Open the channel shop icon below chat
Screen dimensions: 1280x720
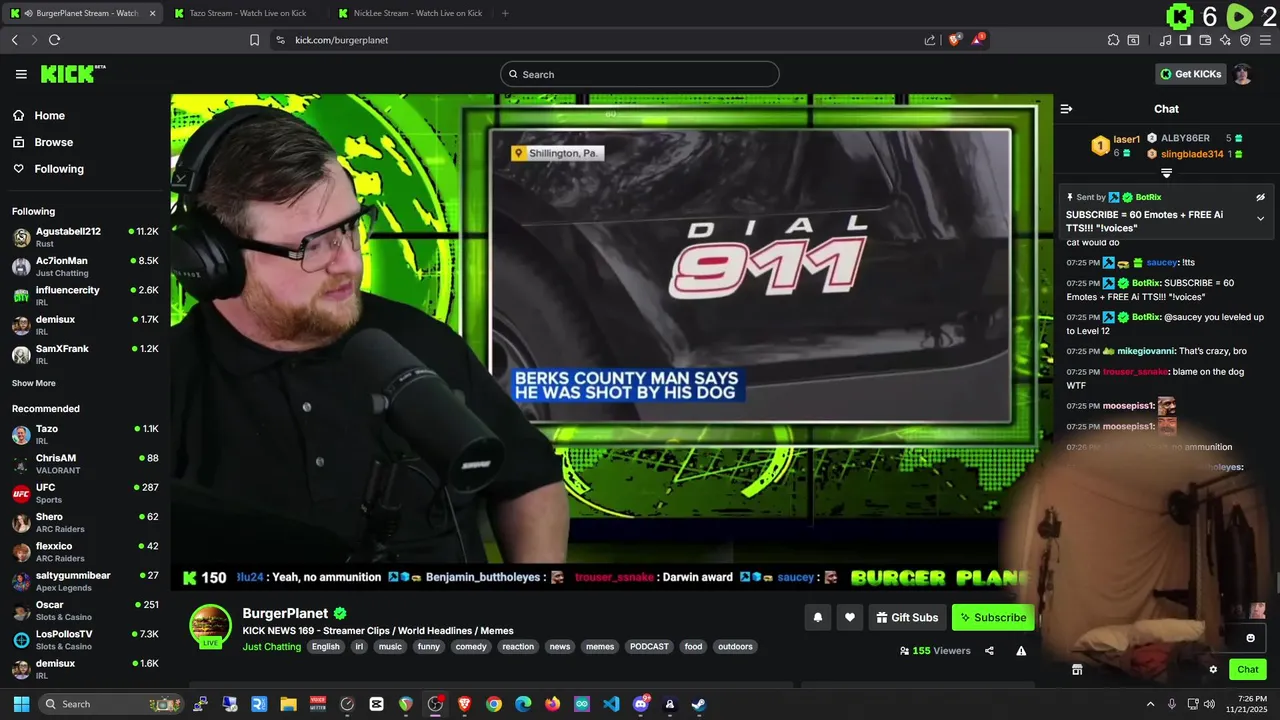pyautogui.click(x=1077, y=670)
